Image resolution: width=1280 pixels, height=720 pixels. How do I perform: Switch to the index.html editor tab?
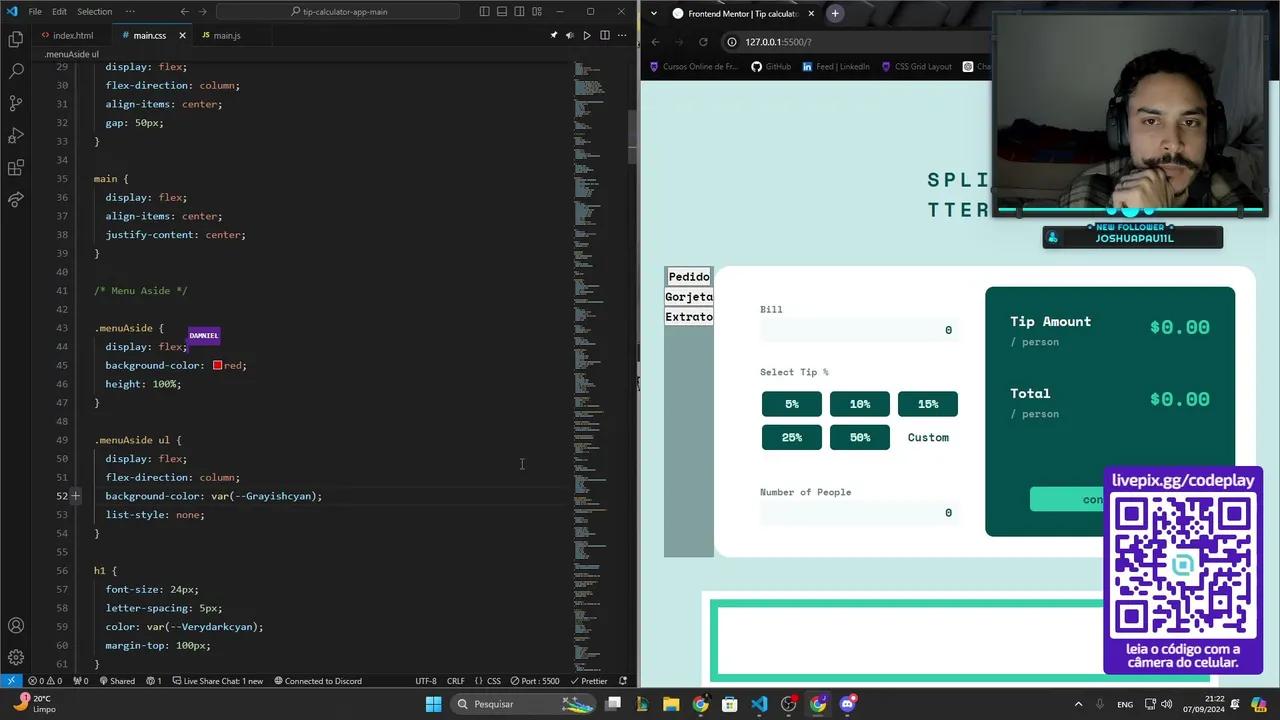pos(72,35)
